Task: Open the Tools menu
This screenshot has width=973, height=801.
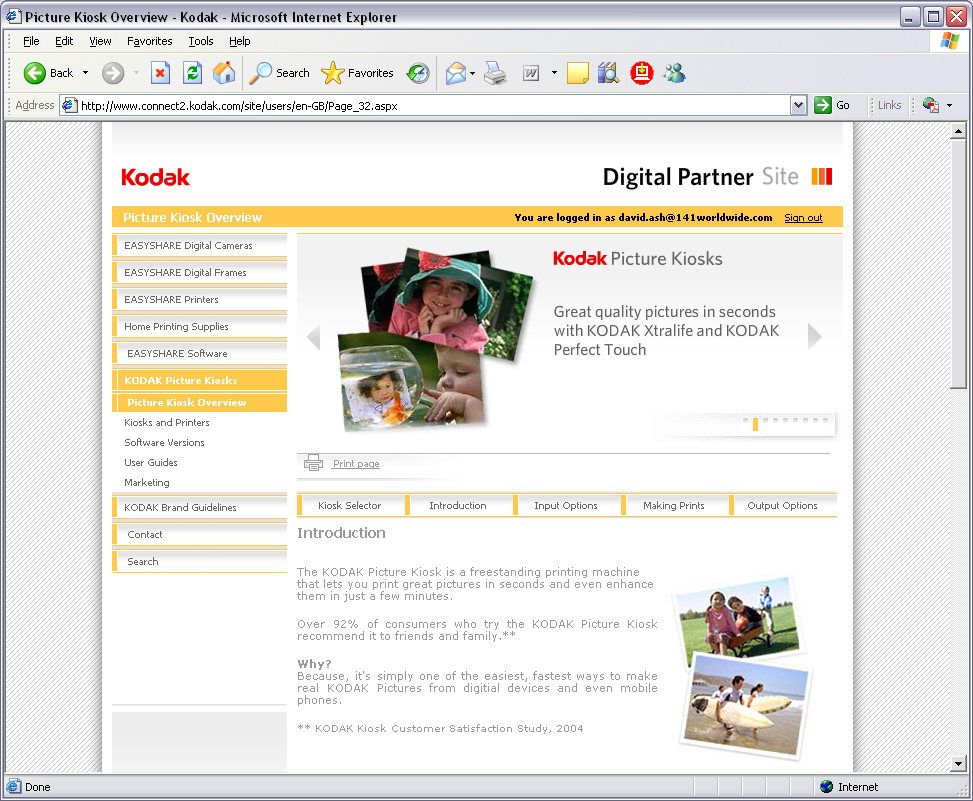Action: point(200,42)
